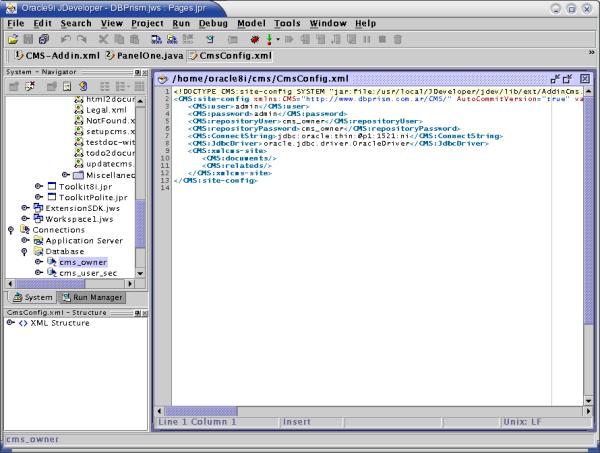Open the Tools menu
Screen dimensions: 600x453
tap(287, 23)
